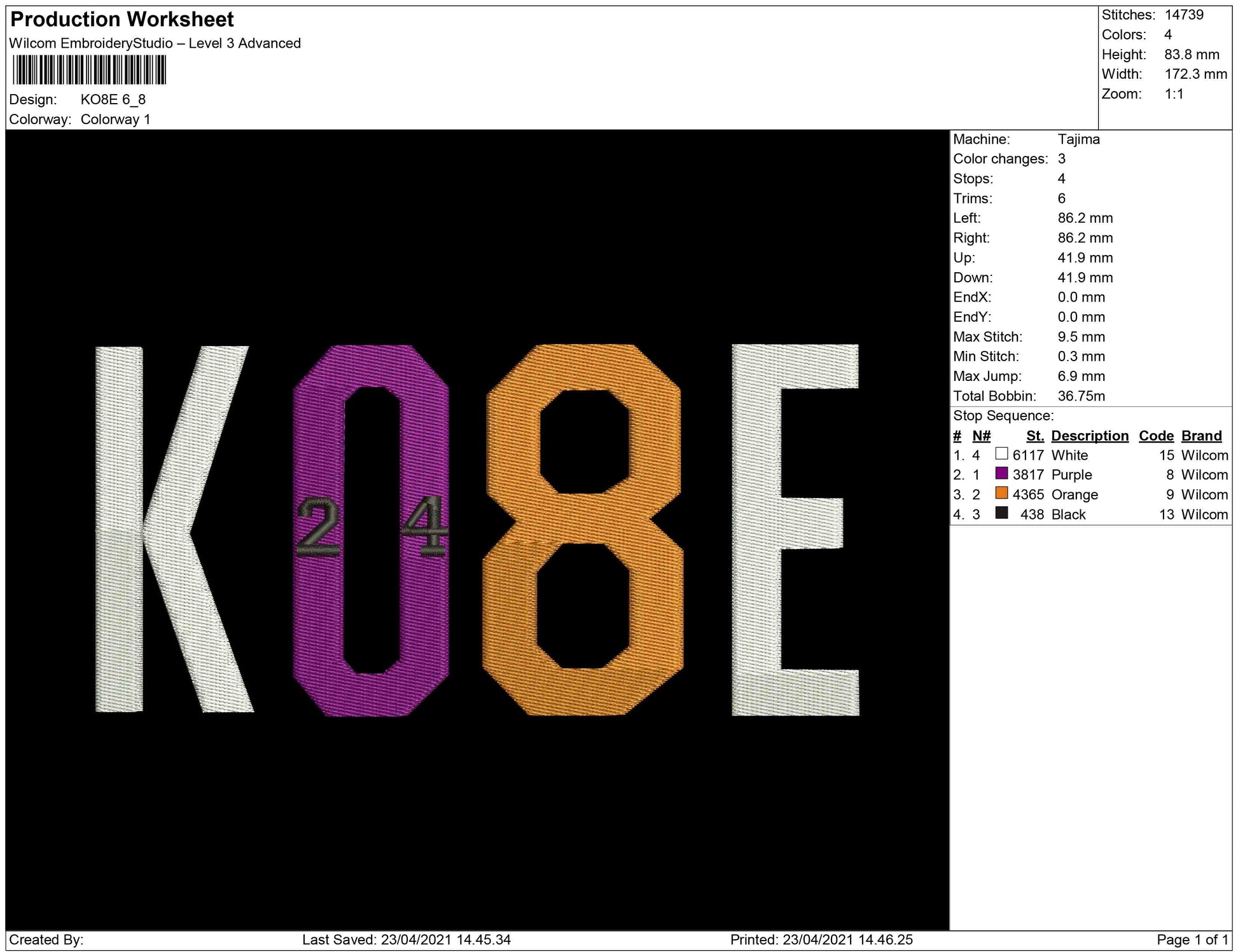The image size is (1238, 952).
Task: Click the white embroidered letter E
Action: 756,528
